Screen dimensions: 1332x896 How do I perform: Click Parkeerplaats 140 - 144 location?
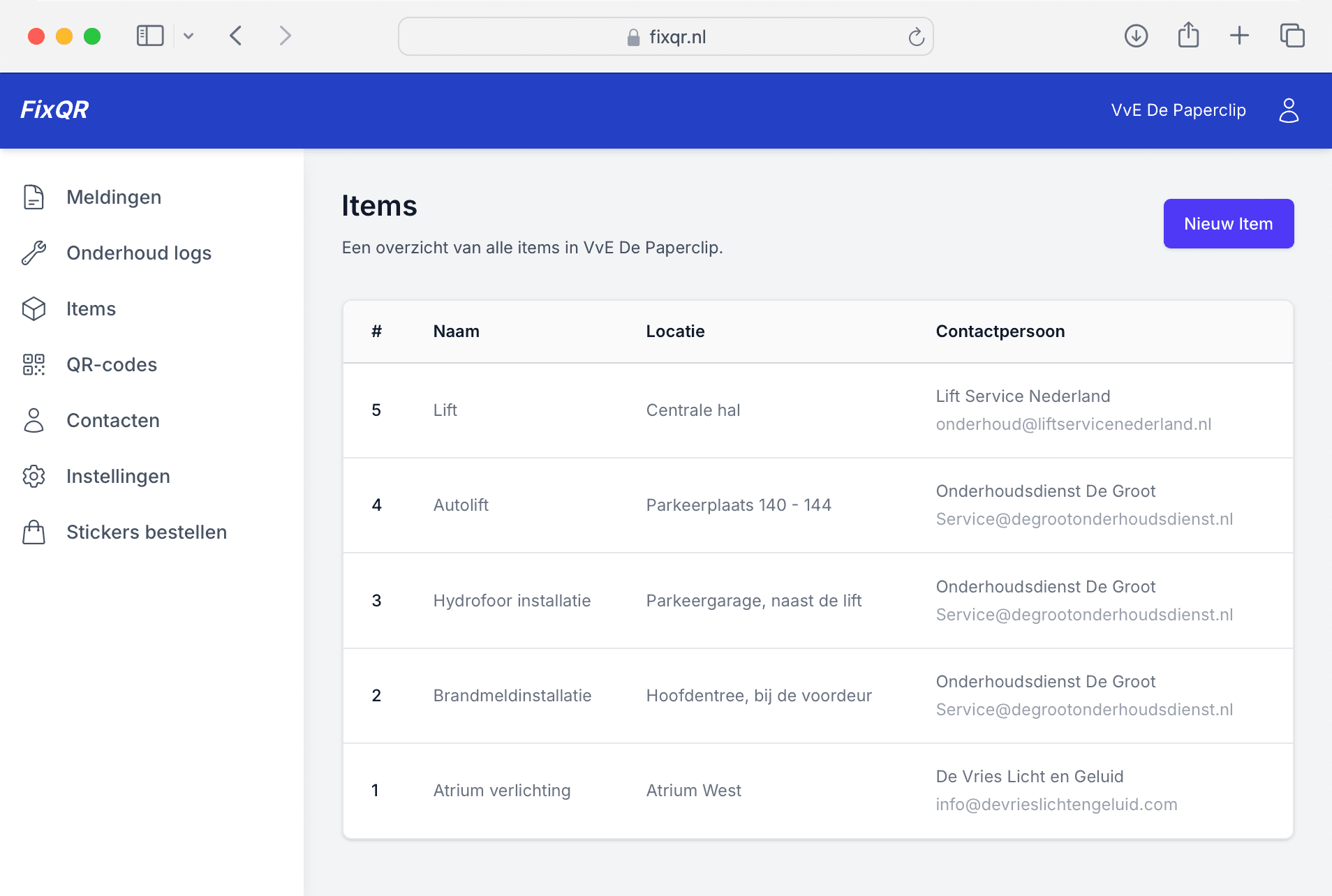pyautogui.click(x=739, y=505)
